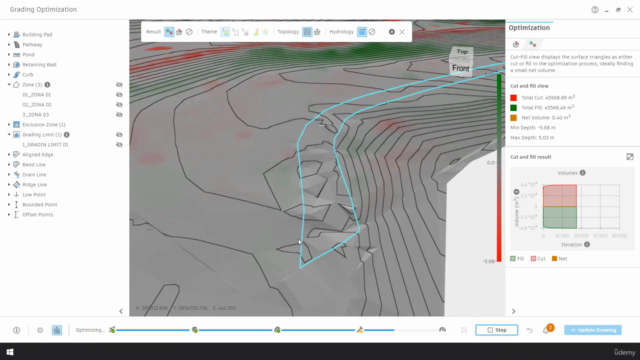Open notifications bell with badge
This screenshot has height=360, width=640.
pyautogui.click(x=547, y=330)
